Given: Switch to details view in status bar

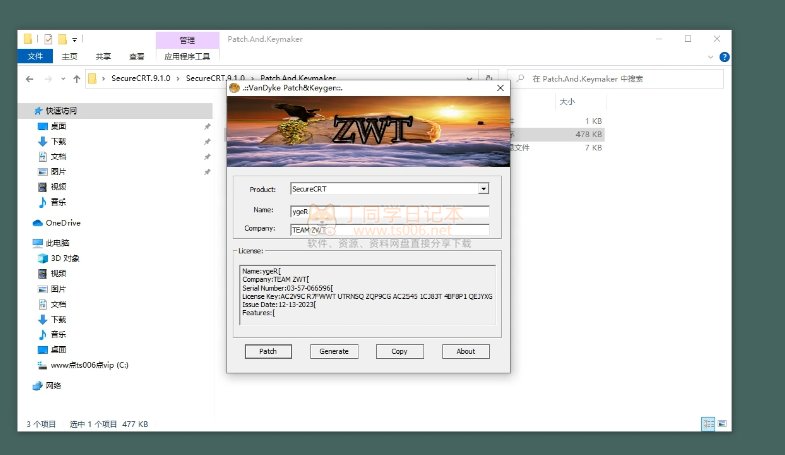Looking at the screenshot, I should point(707,424).
